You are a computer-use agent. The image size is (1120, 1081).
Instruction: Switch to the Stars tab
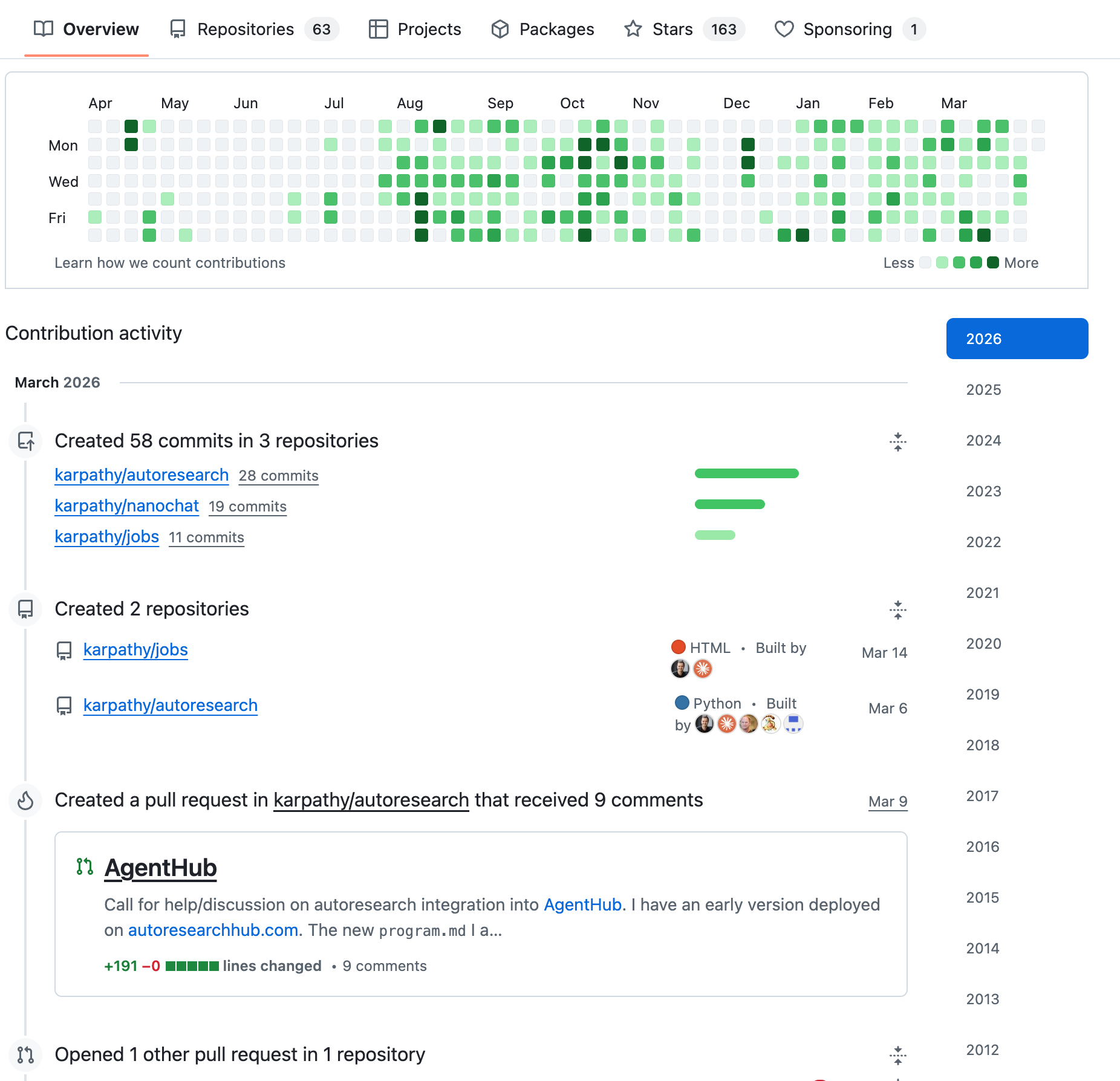pos(672,29)
